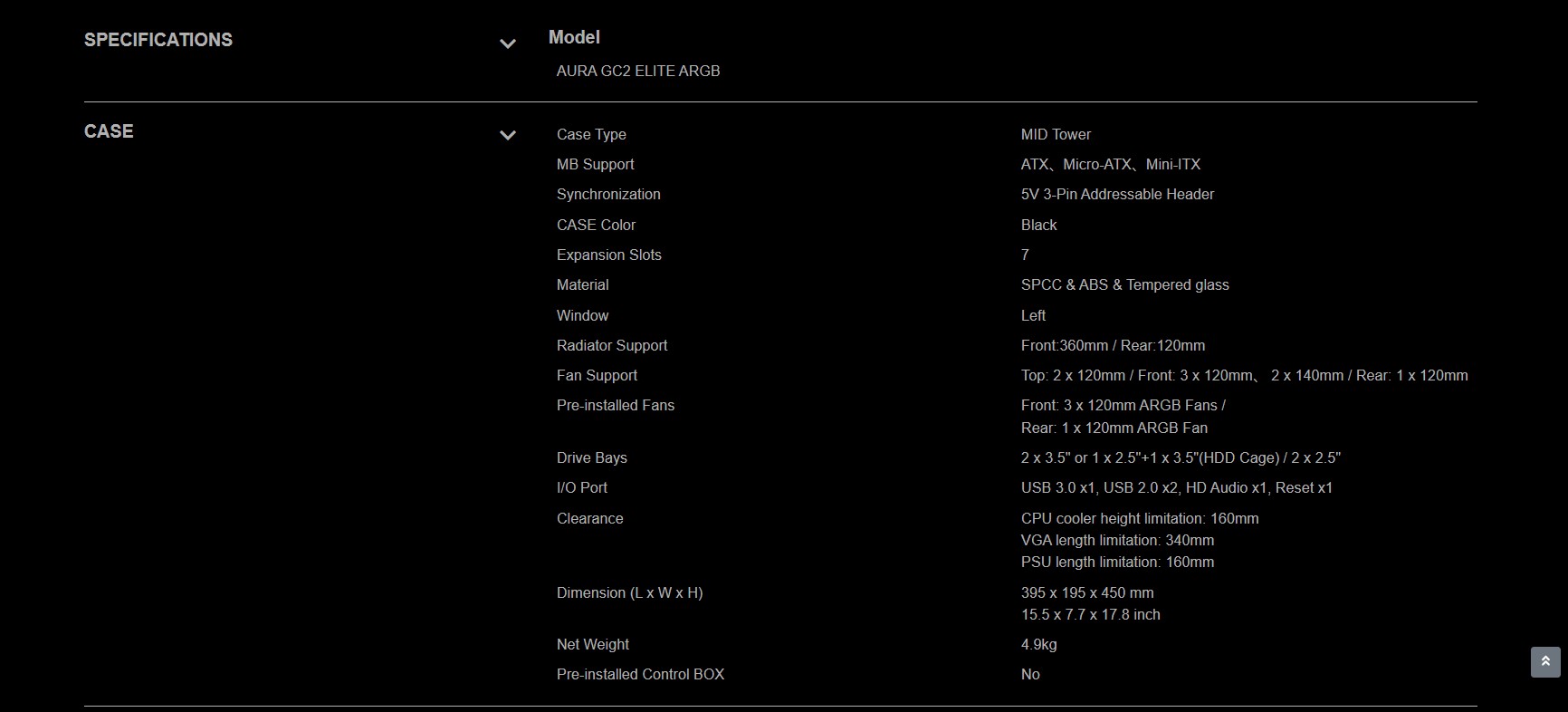Click the scroll-to-top double arrow button

click(x=1545, y=661)
